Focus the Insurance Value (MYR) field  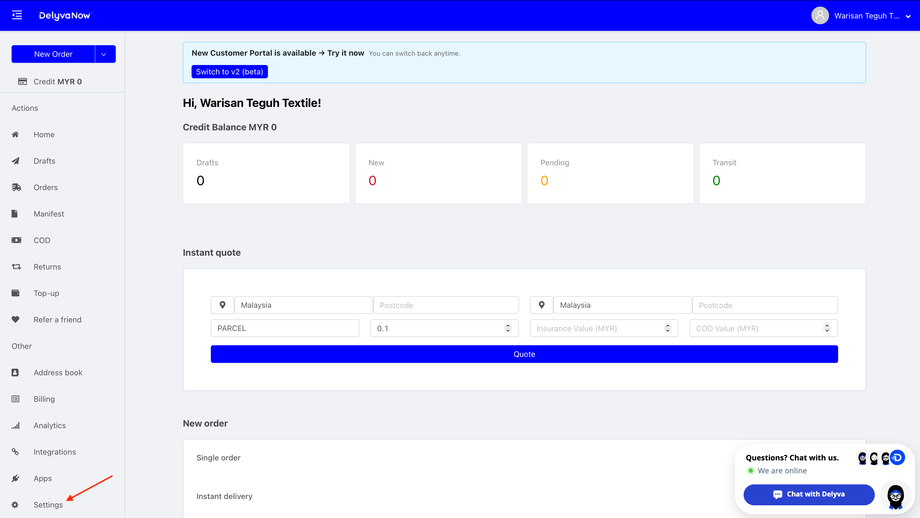pyautogui.click(x=604, y=328)
